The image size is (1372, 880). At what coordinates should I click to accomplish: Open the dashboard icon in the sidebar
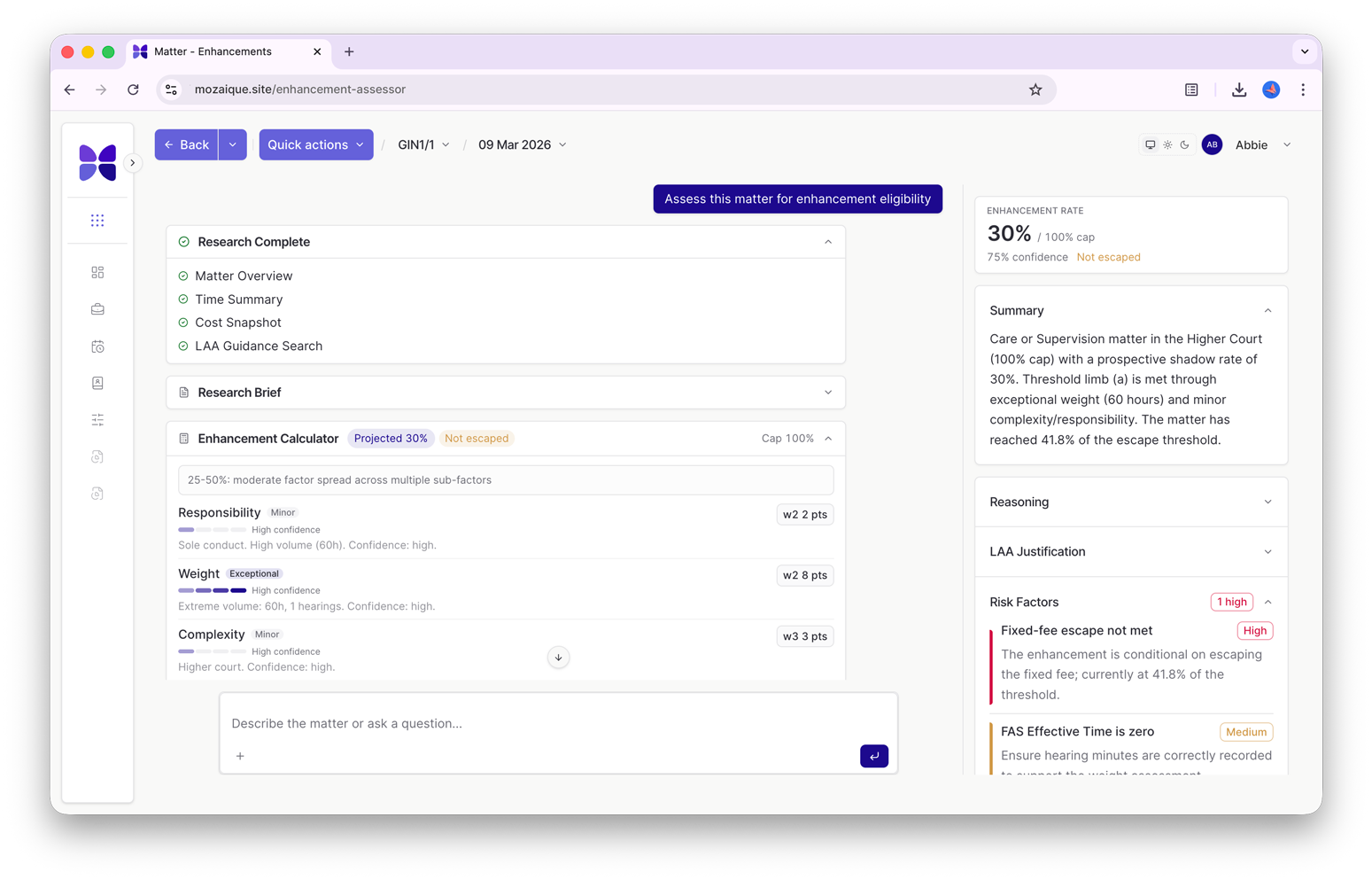tap(97, 272)
